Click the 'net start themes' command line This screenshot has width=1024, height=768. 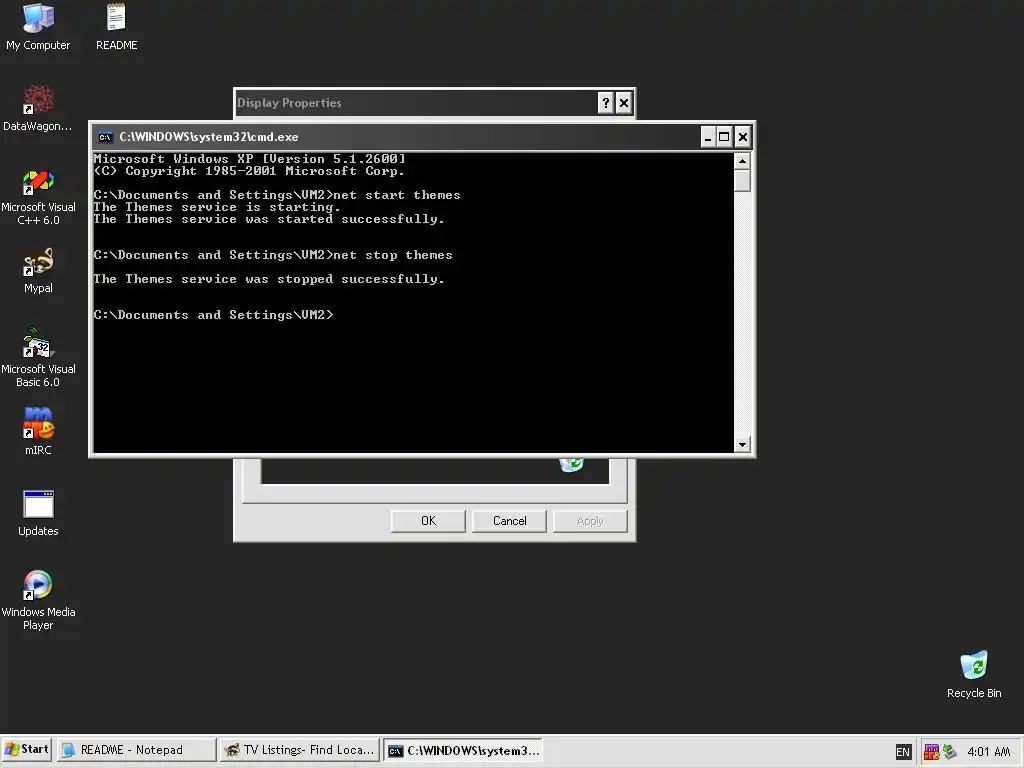pos(277,195)
